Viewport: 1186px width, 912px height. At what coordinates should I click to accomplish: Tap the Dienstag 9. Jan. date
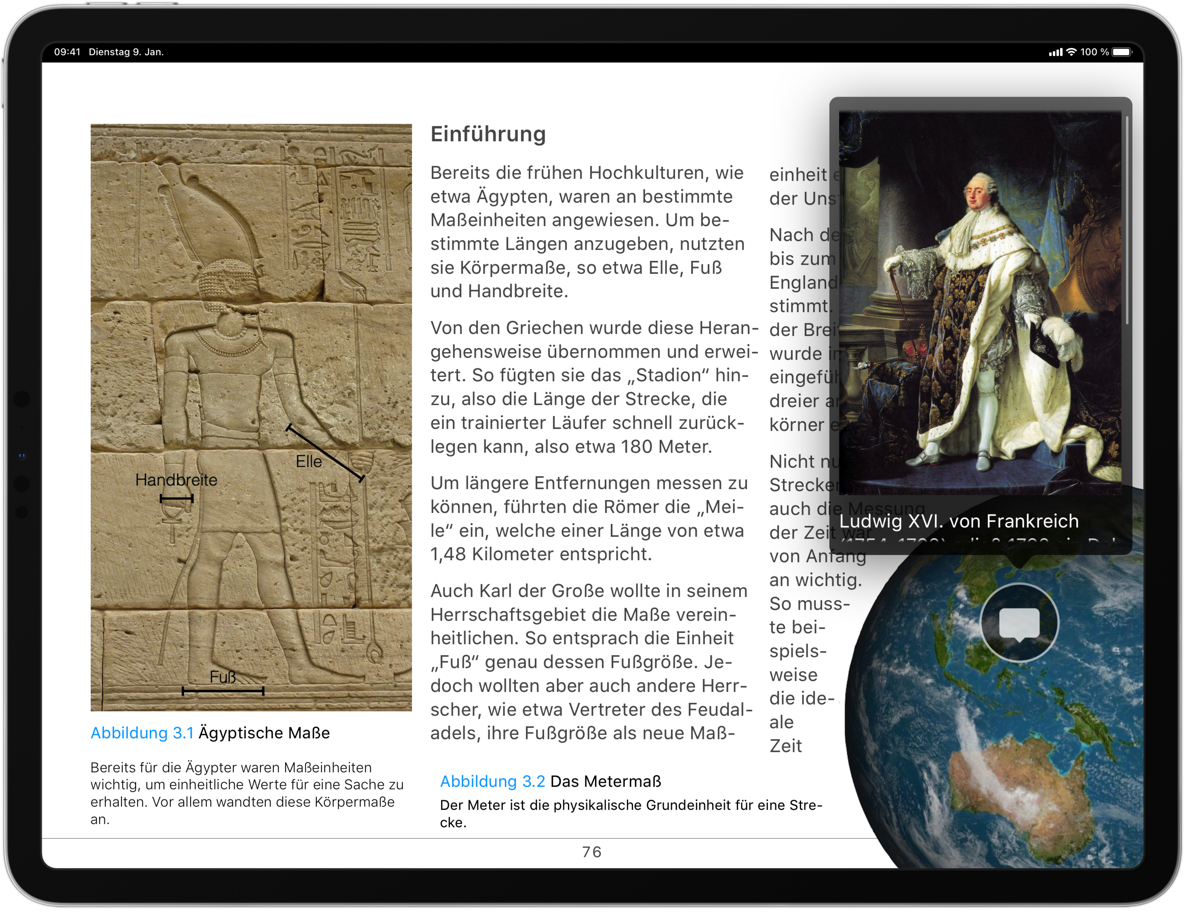pyautogui.click(x=126, y=52)
